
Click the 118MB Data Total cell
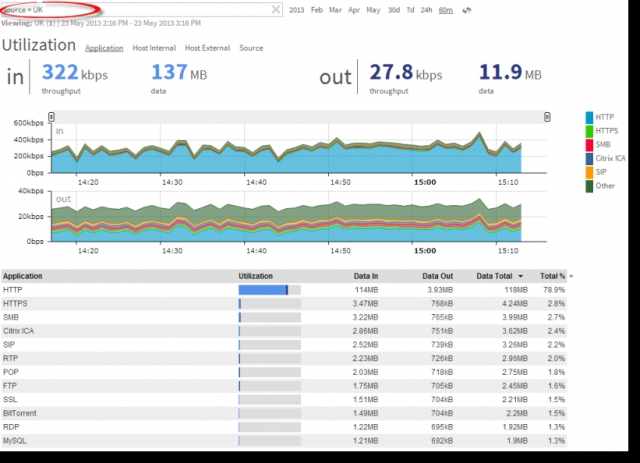(516, 290)
